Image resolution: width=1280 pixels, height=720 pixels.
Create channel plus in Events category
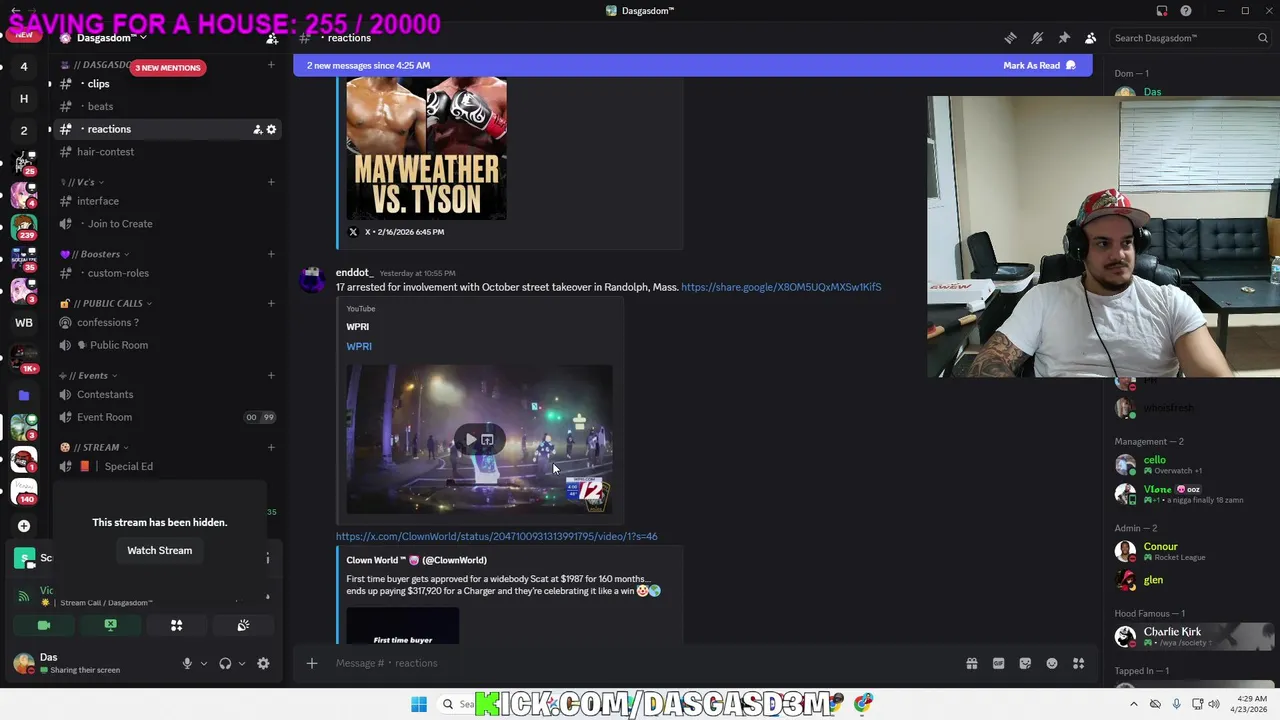click(271, 376)
